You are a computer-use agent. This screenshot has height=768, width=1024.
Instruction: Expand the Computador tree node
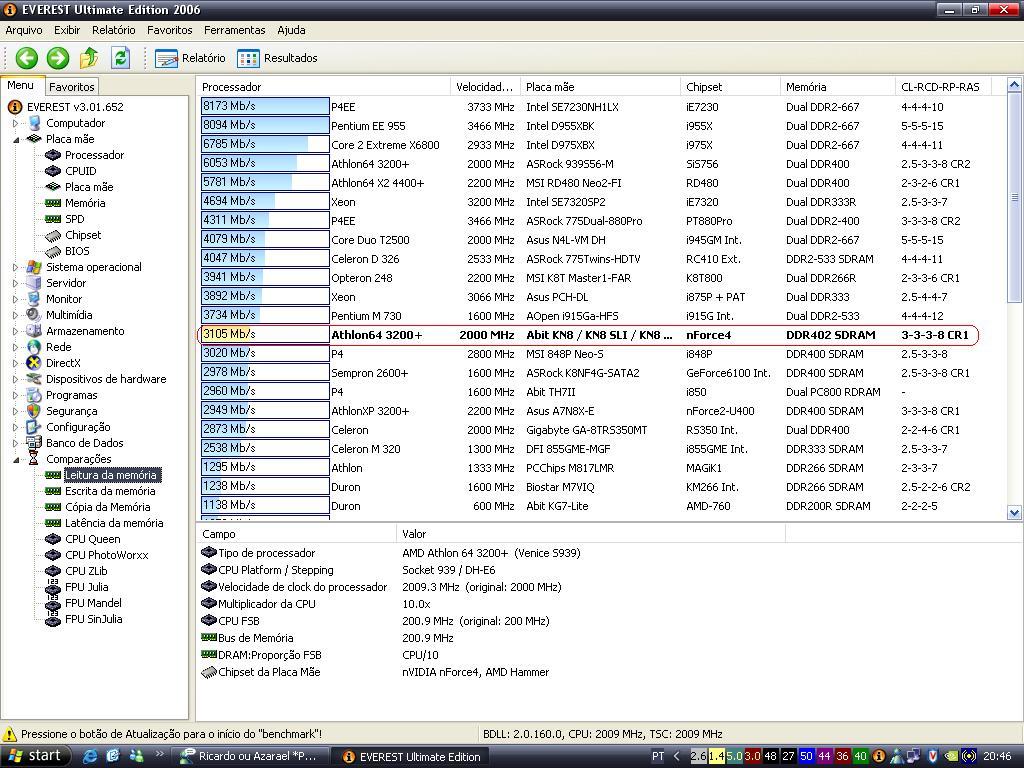(x=16, y=123)
